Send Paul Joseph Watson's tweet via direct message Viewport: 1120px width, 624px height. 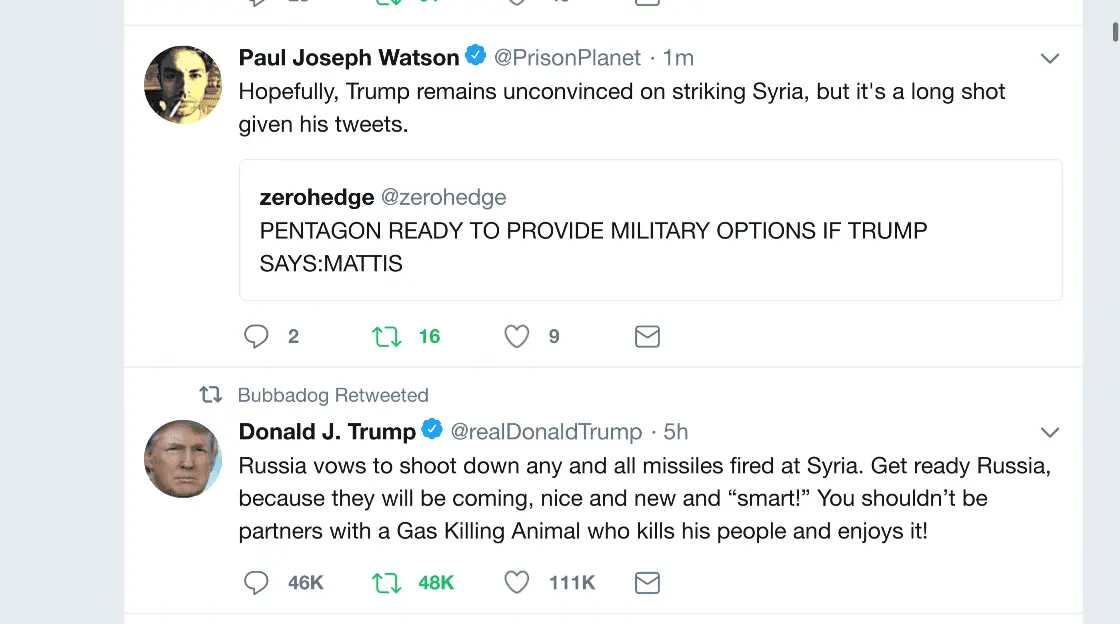[647, 337]
